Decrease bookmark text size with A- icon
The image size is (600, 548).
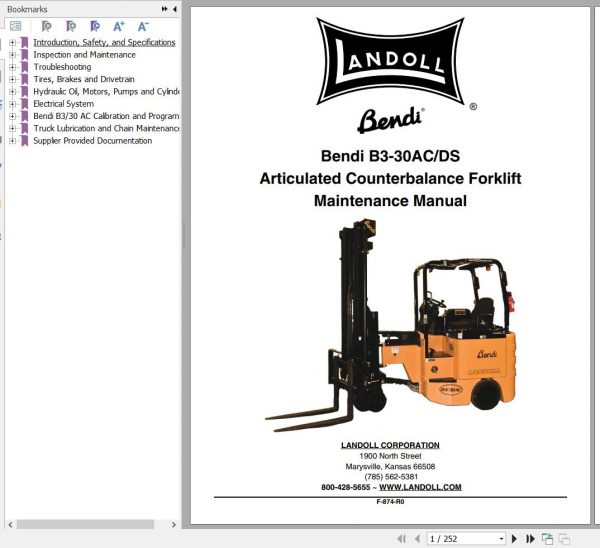point(143,26)
